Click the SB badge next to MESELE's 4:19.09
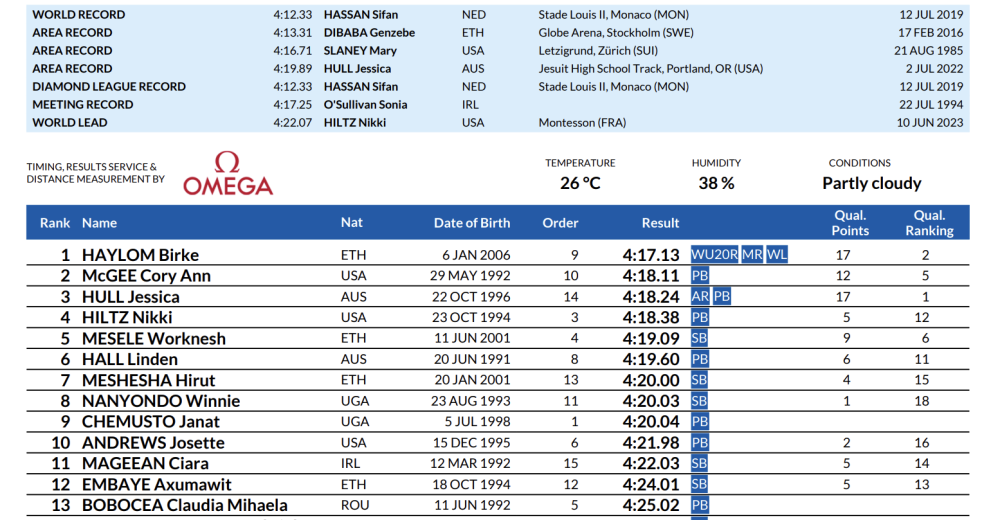Screen dimensions: 1000x520 700,339
